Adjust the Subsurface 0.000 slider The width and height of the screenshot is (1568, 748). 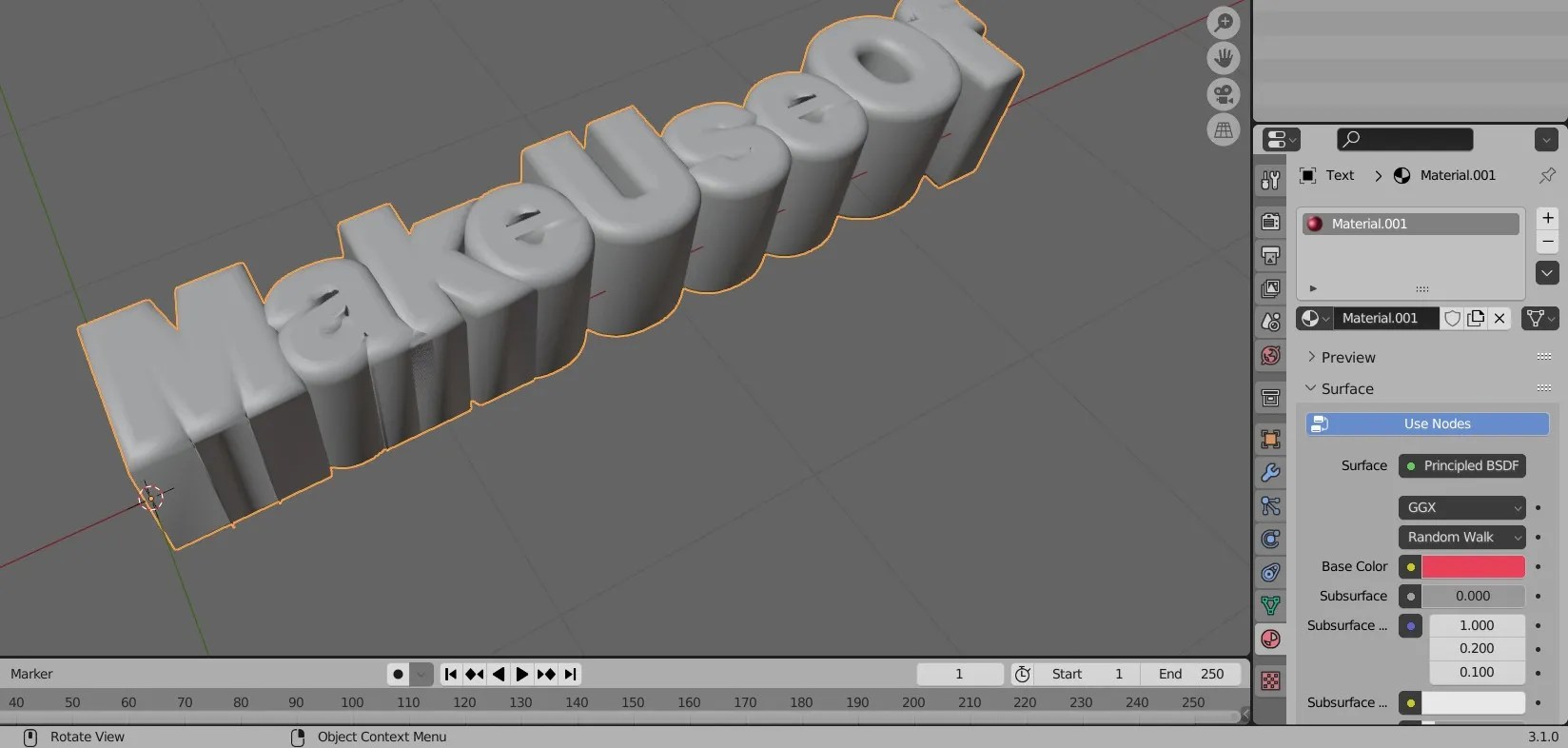pyautogui.click(x=1474, y=596)
